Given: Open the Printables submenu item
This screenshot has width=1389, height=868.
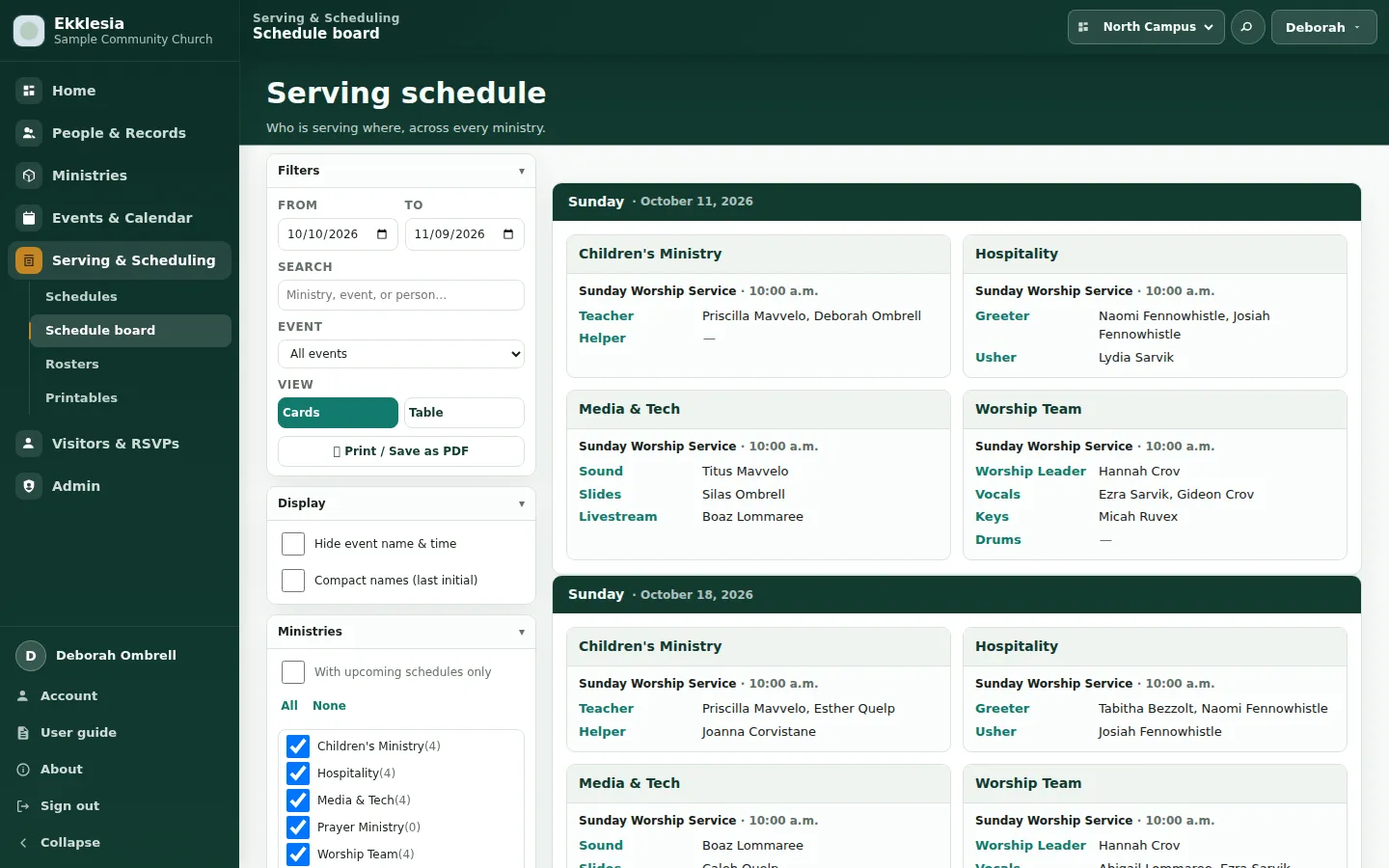Looking at the screenshot, I should [130, 398].
